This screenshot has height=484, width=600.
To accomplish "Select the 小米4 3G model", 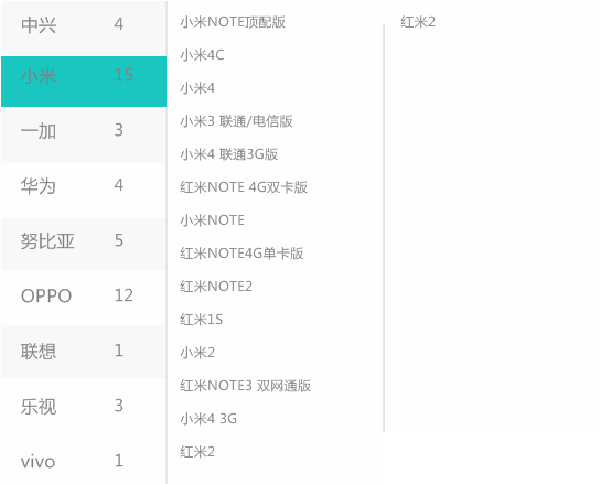I will pos(208,418).
